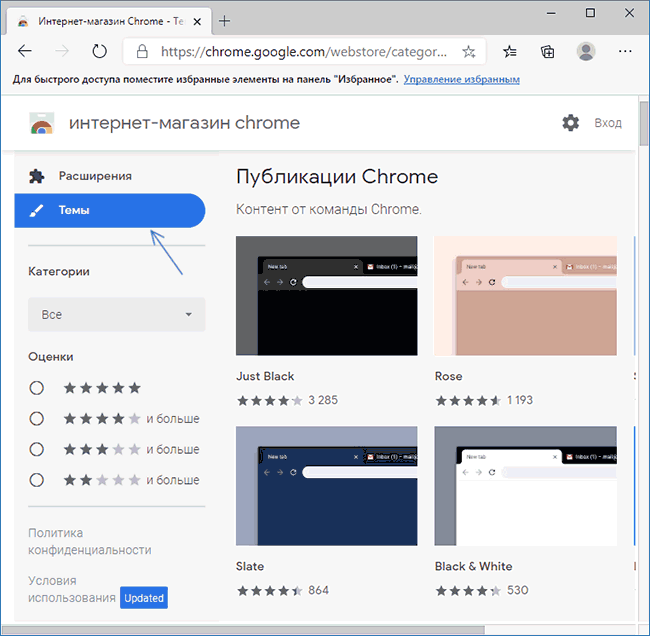
Task: Click the Публикации Chrome heading
Action: [337, 177]
